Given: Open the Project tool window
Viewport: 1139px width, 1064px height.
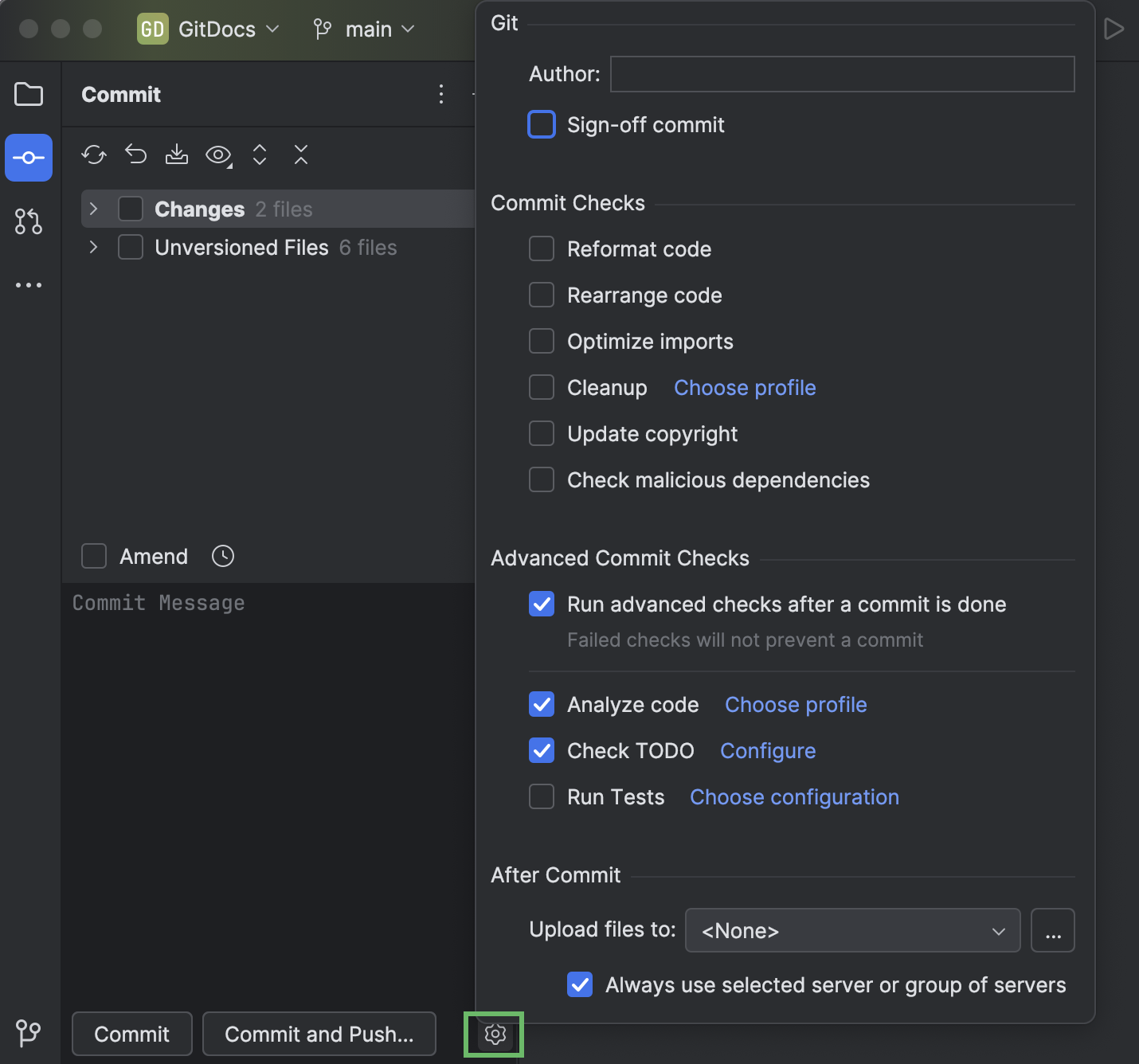Looking at the screenshot, I should [x=29, y=94].
